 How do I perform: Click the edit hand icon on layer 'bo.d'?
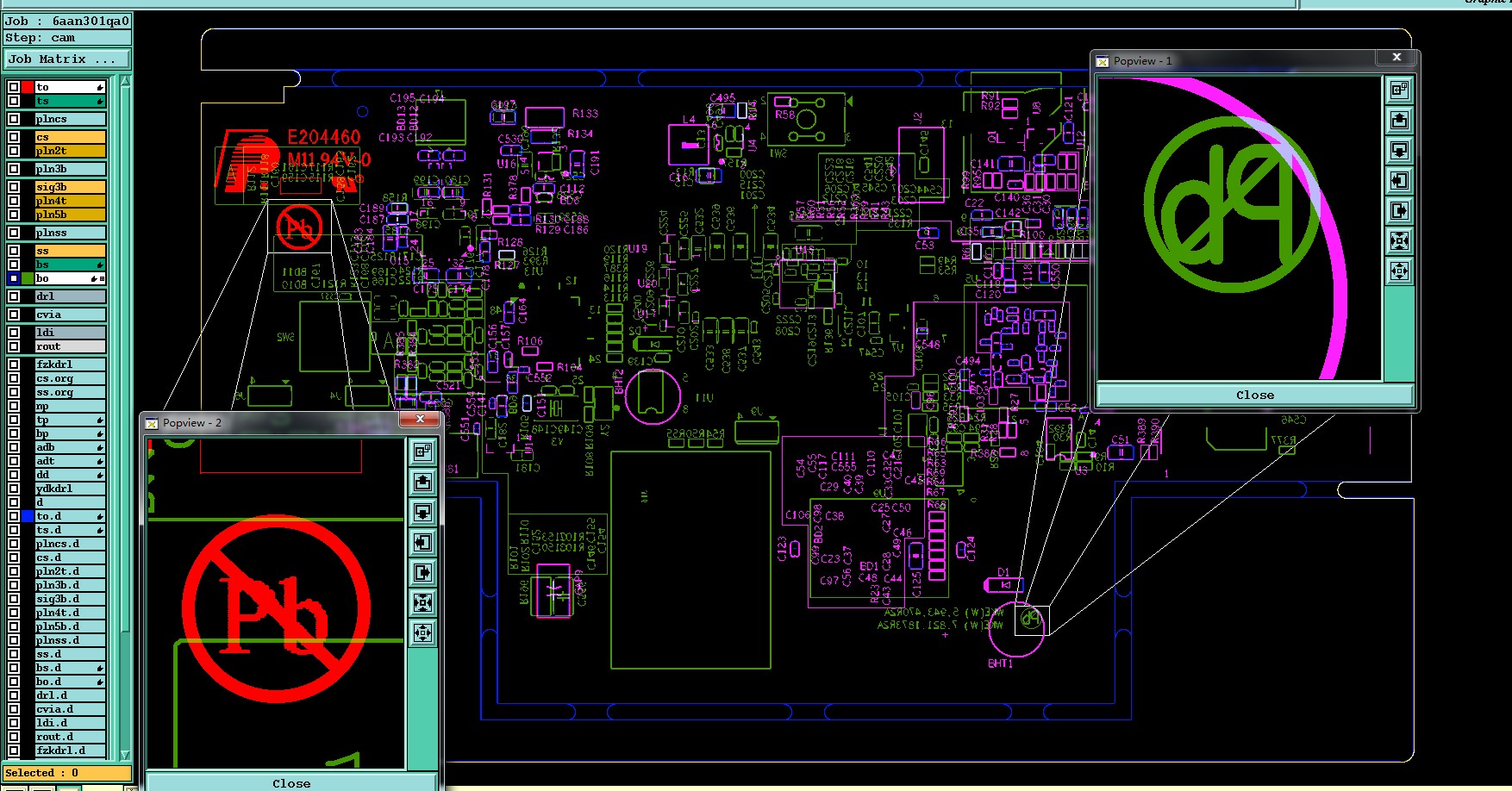pos(100,682)
